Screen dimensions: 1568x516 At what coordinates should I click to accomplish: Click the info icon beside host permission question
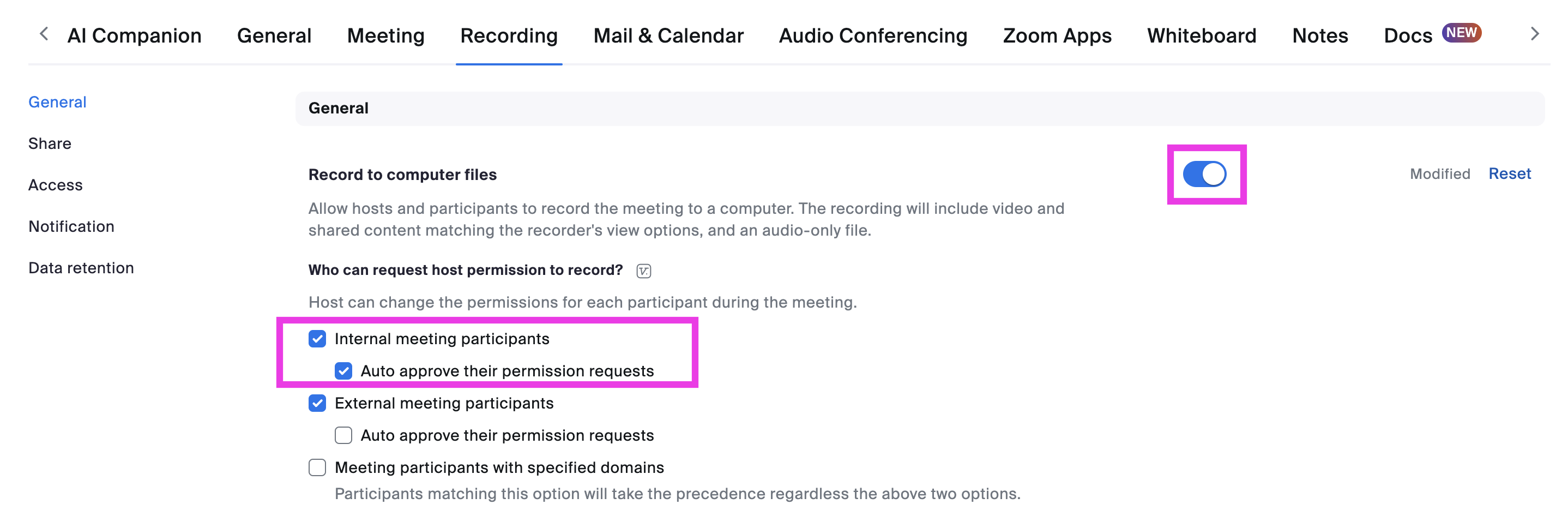643,271
